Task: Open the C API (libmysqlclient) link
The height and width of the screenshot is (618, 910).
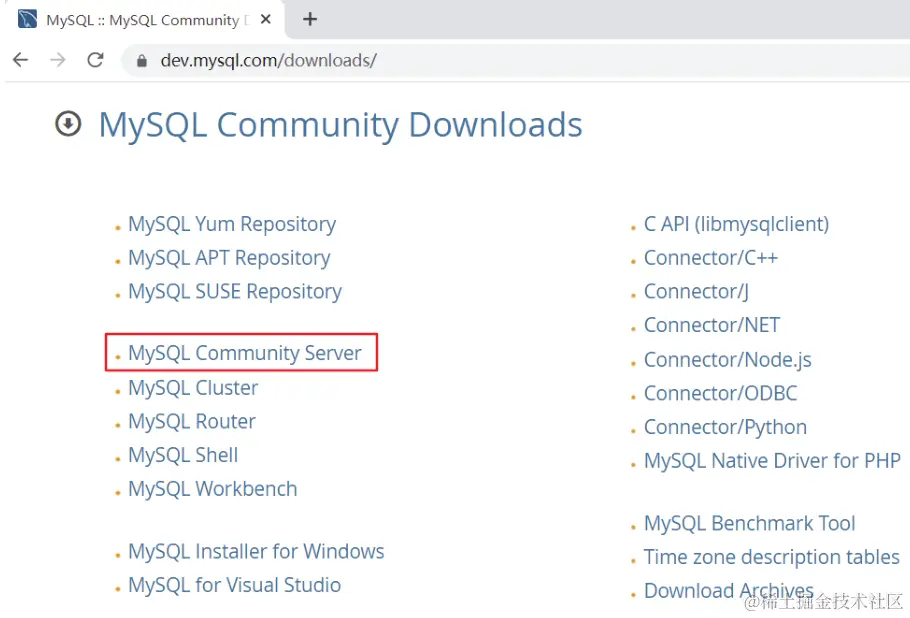Action: [736, 224]
